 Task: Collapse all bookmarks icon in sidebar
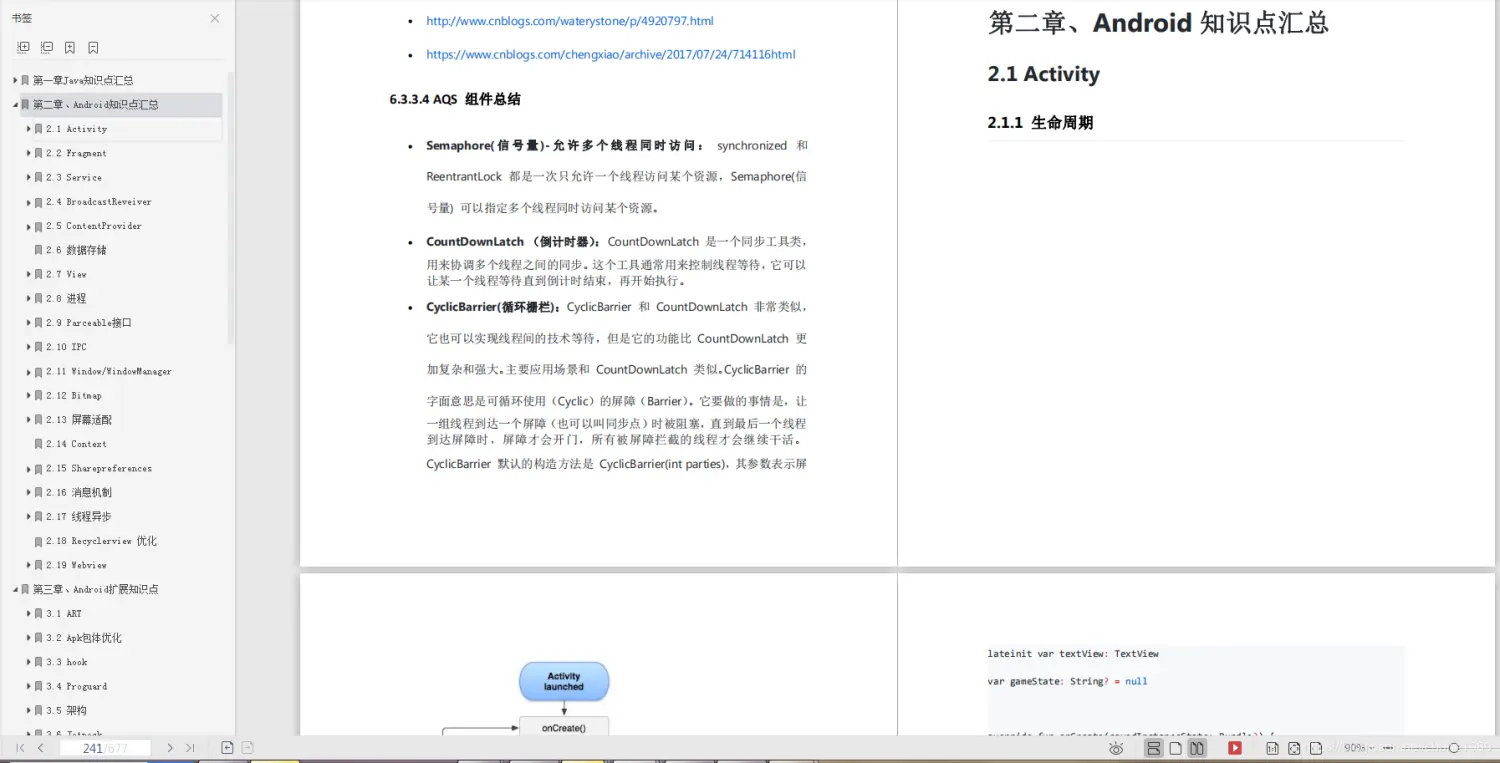47,47
